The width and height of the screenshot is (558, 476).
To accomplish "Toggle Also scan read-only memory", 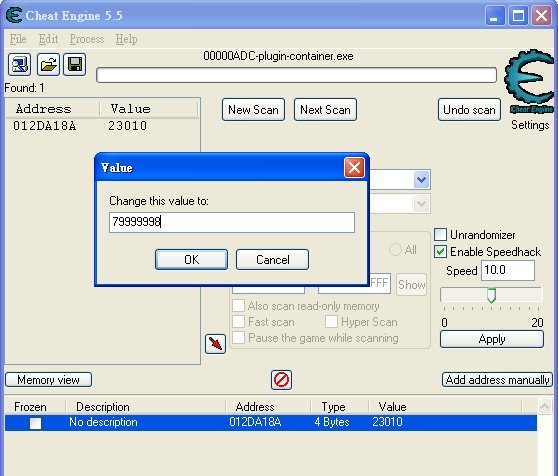I will tap(238, 306).
